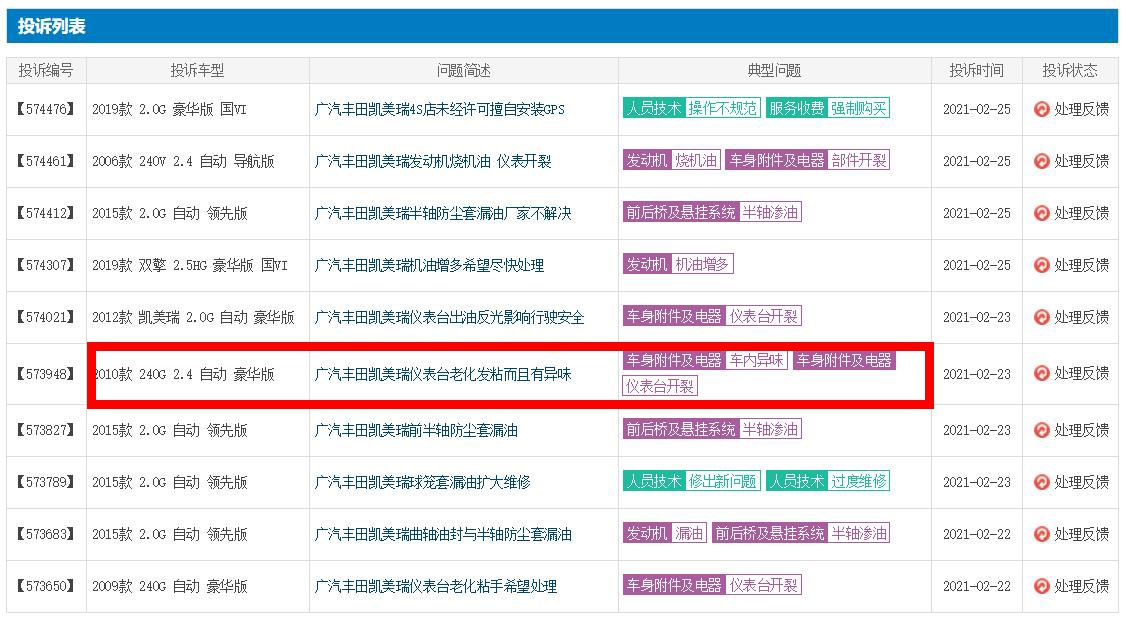
Task: Click the red status icon for complaint 574461
Action: point(1041,161)
